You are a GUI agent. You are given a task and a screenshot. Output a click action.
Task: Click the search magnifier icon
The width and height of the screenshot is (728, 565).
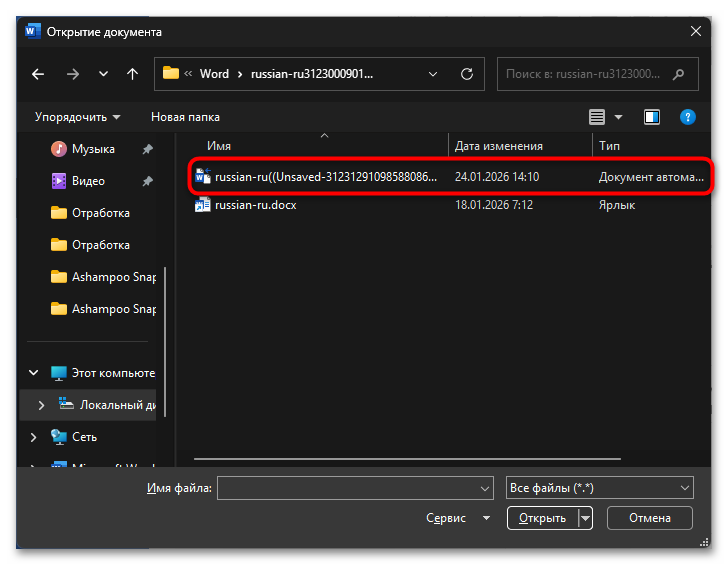click(x=679, y=74)
